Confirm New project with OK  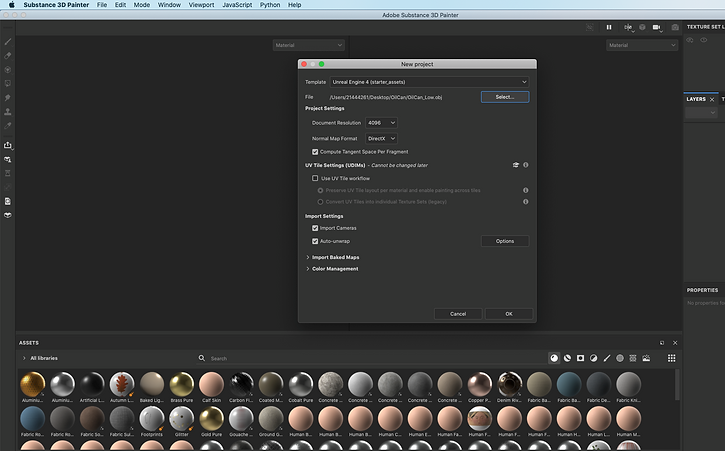pos(509,314)
